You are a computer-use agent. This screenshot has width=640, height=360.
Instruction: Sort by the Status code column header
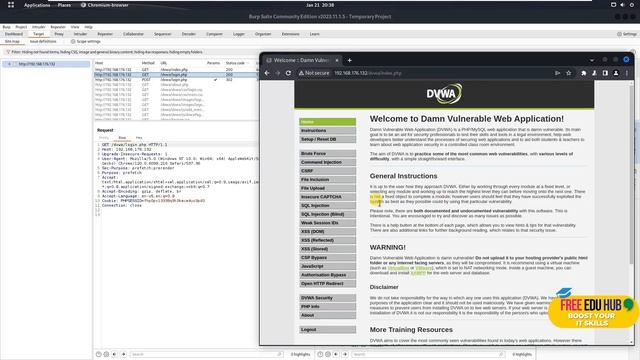(235, 63)
